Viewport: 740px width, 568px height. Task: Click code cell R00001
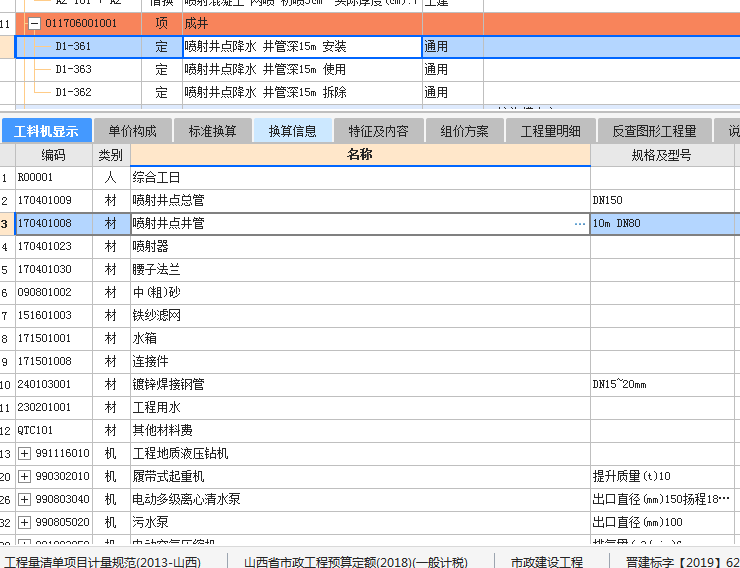[54, 178]
